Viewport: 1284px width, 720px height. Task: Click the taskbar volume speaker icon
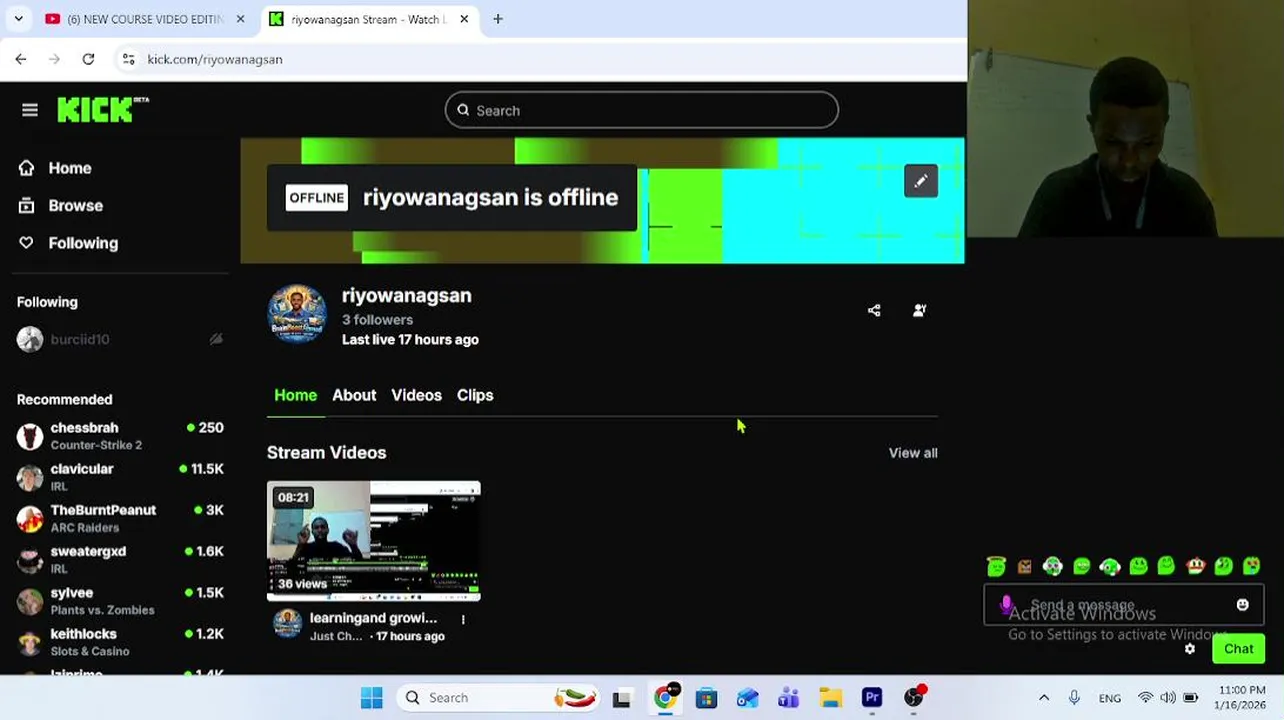pos(1168,698)
